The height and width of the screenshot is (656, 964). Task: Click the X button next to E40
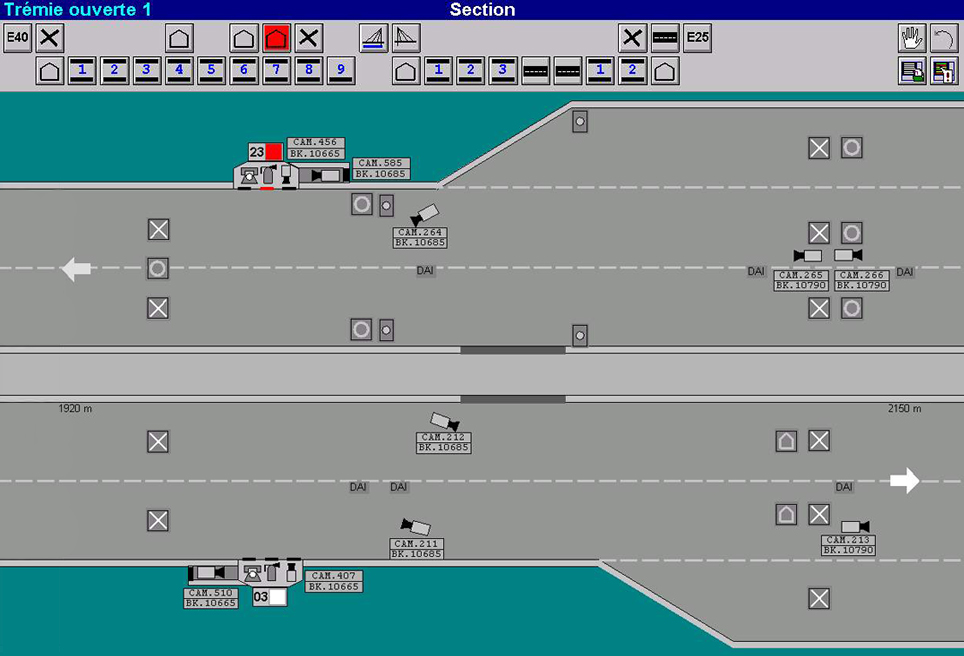(x=50, y=39)
